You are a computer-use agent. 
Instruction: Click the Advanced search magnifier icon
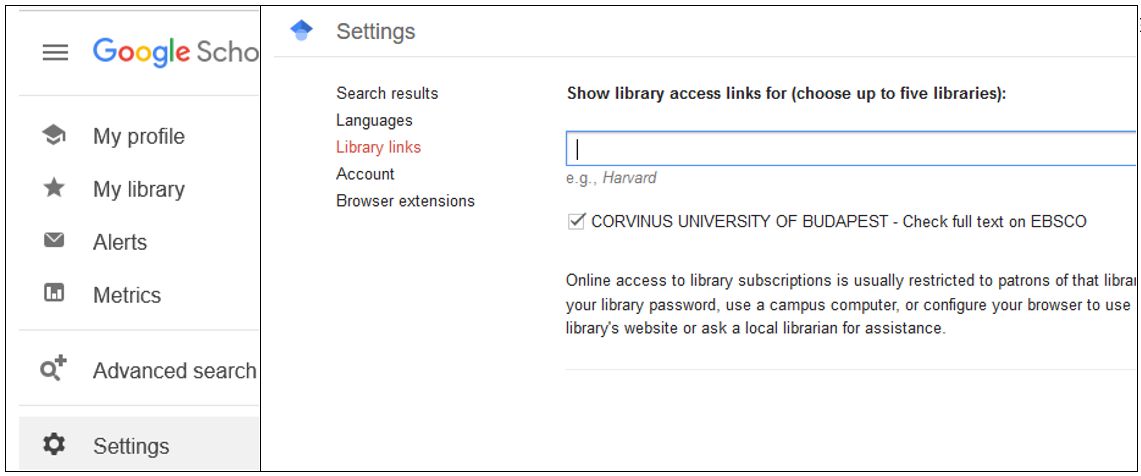pyautogui.click(x=54, y=370)
